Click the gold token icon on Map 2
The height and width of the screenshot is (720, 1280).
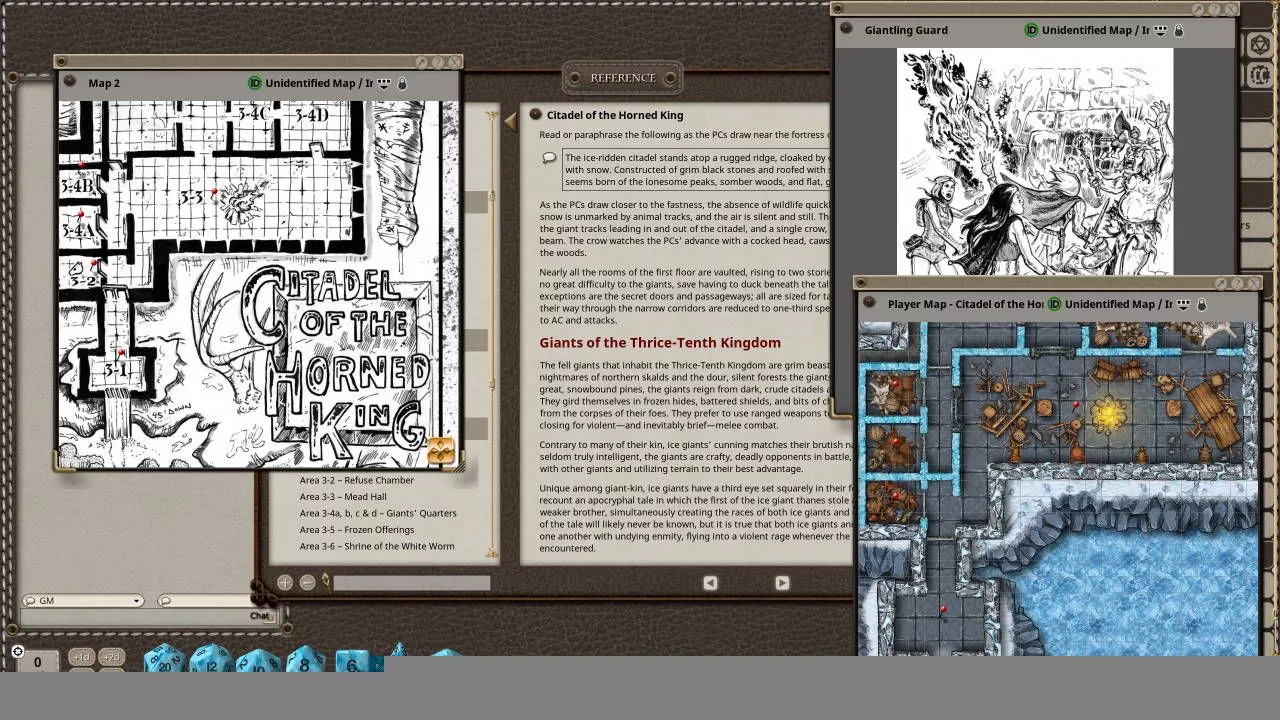tap(440, 450)
